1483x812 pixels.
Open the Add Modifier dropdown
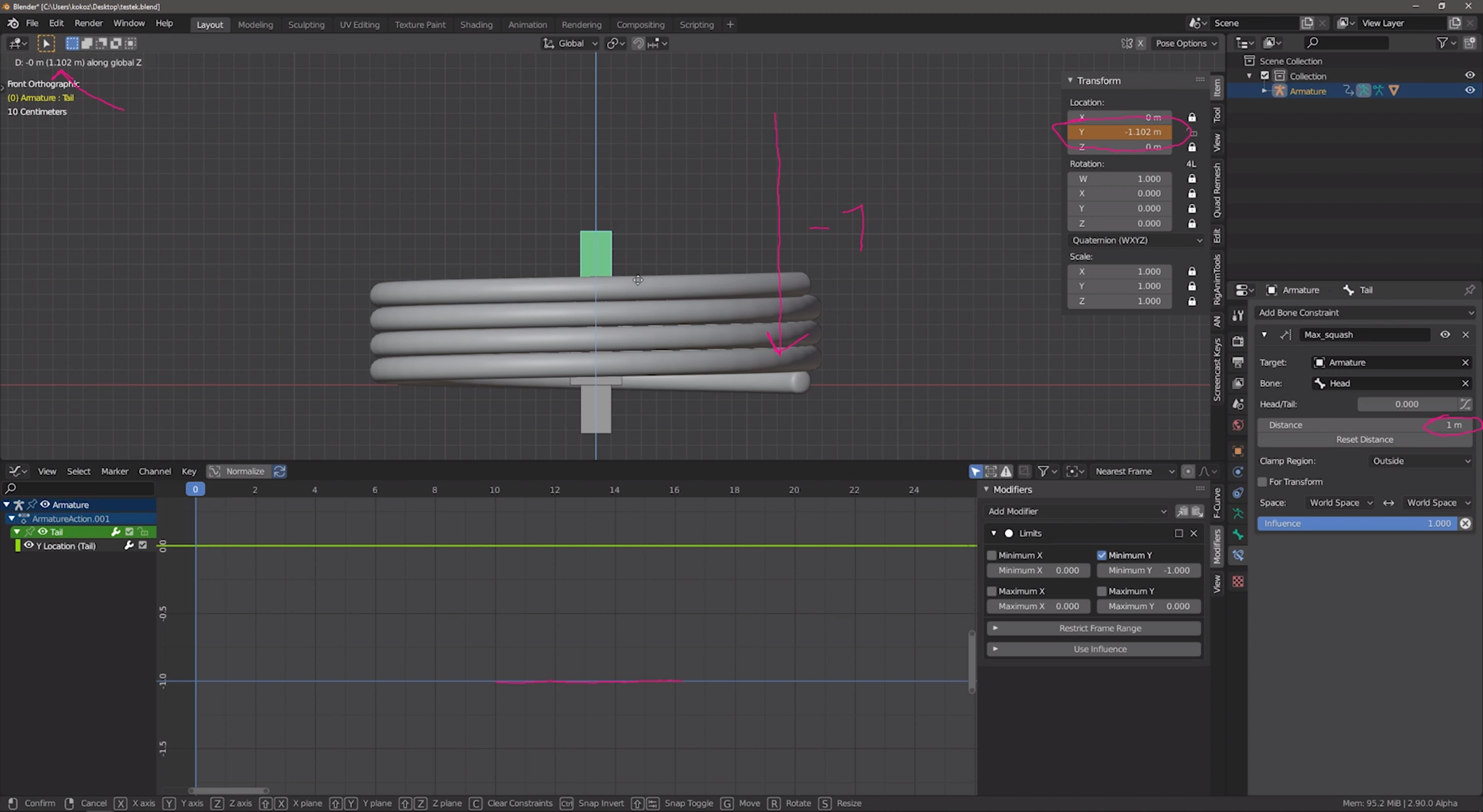(1077, 511)
